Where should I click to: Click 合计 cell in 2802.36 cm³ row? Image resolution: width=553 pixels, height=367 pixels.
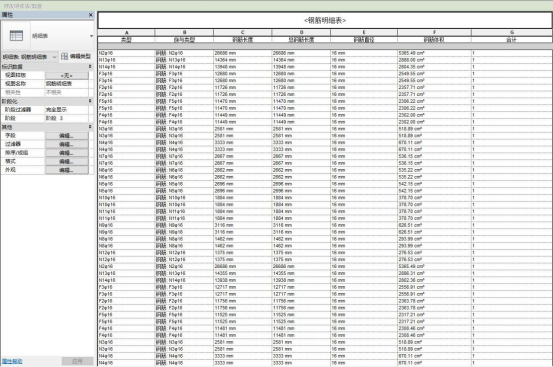click(512, 280)
